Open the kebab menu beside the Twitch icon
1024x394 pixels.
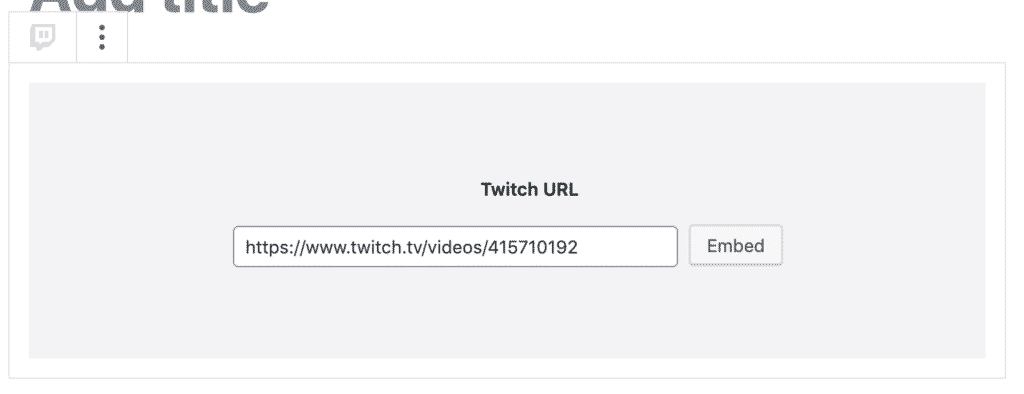coord(102,37)
